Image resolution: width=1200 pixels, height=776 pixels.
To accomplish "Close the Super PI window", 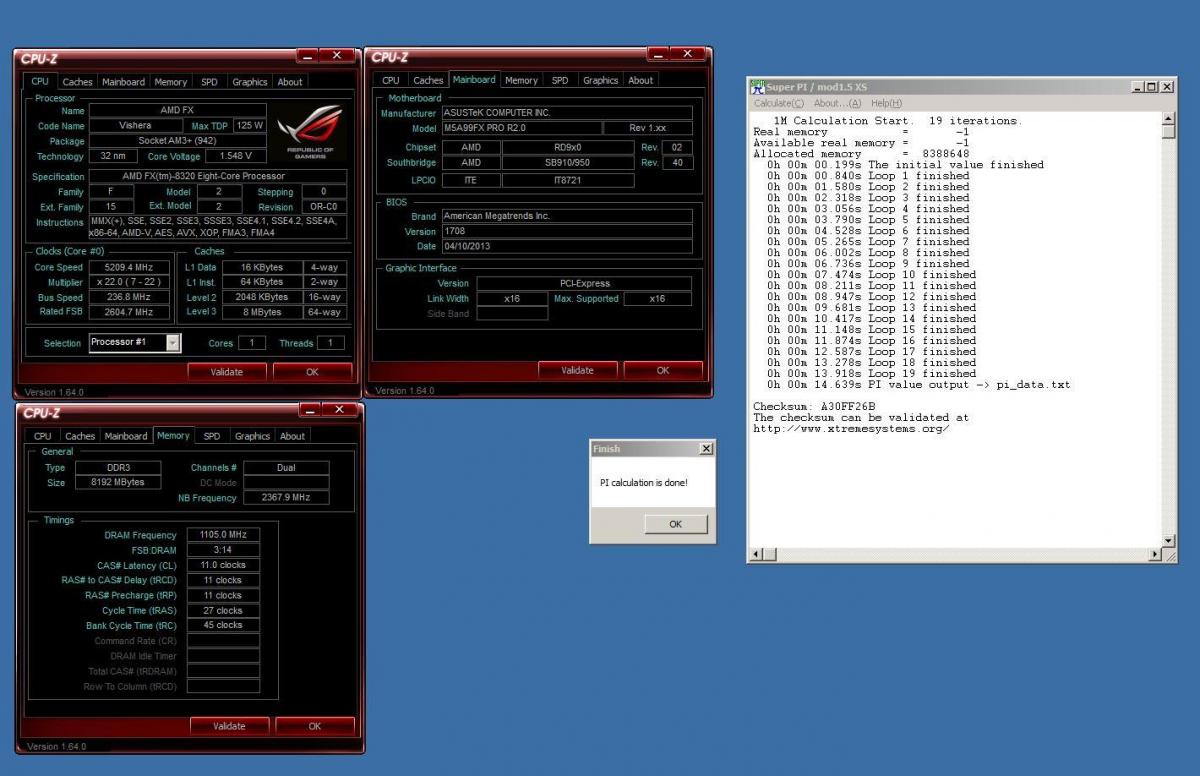I will 1167,87.
